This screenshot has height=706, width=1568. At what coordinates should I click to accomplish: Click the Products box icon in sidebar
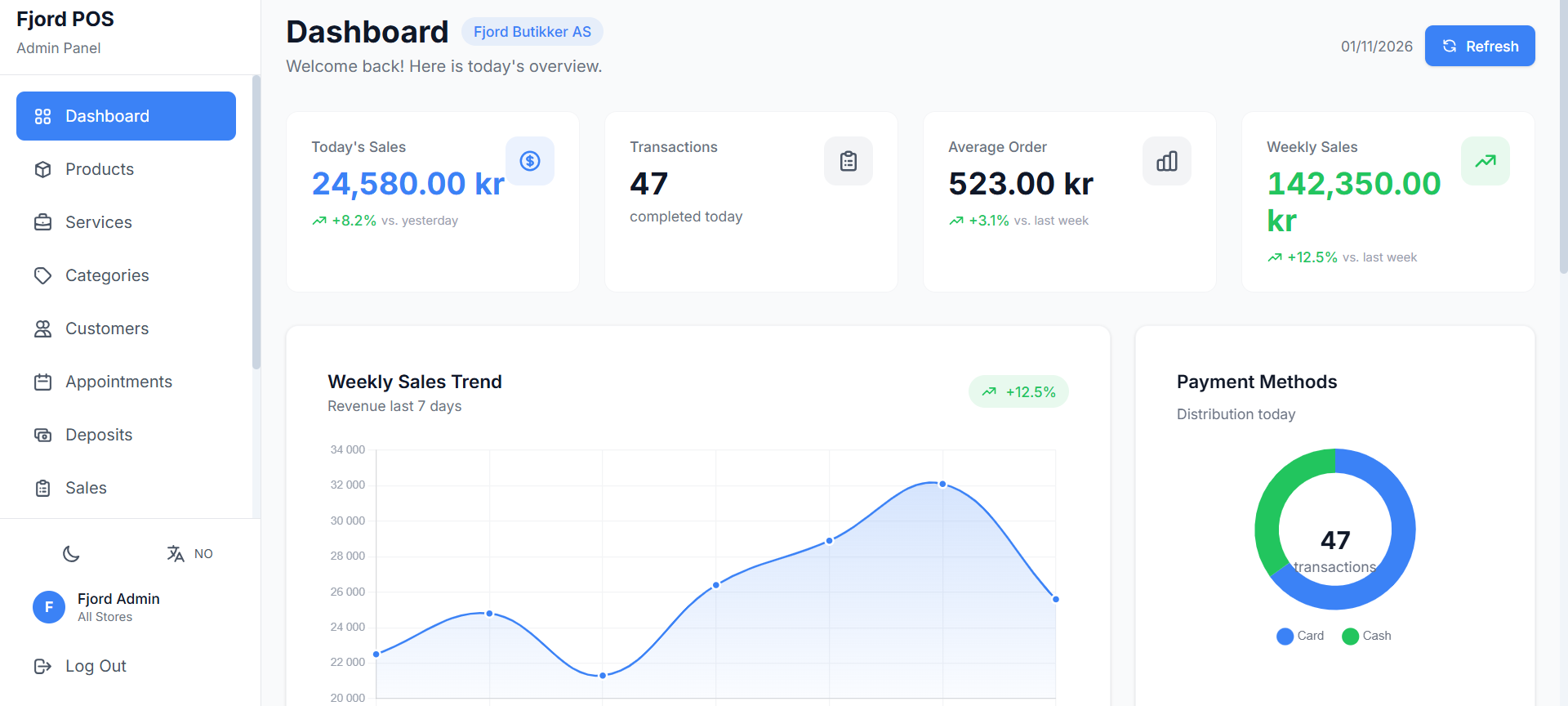point(43,169)
